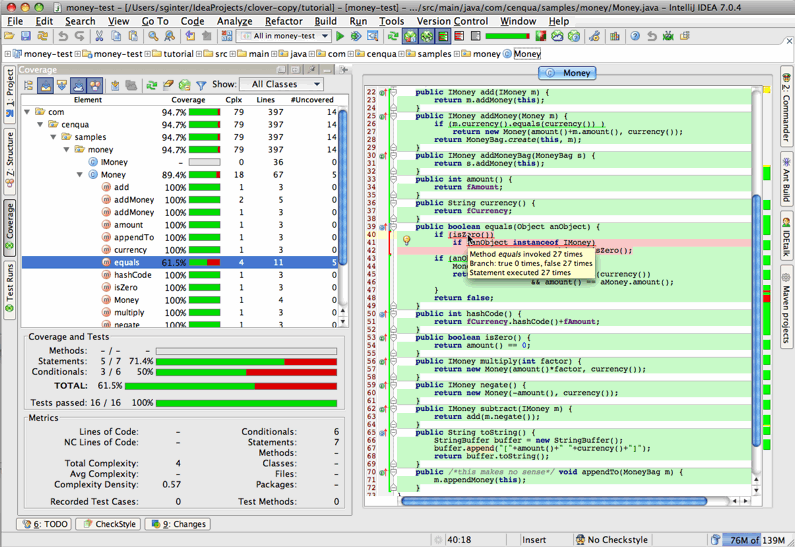Viewport: 795px width, 547px height.
Task: Select the hashCode method in coverage tree
Action: pyautogui.click(x=132, y=275)
